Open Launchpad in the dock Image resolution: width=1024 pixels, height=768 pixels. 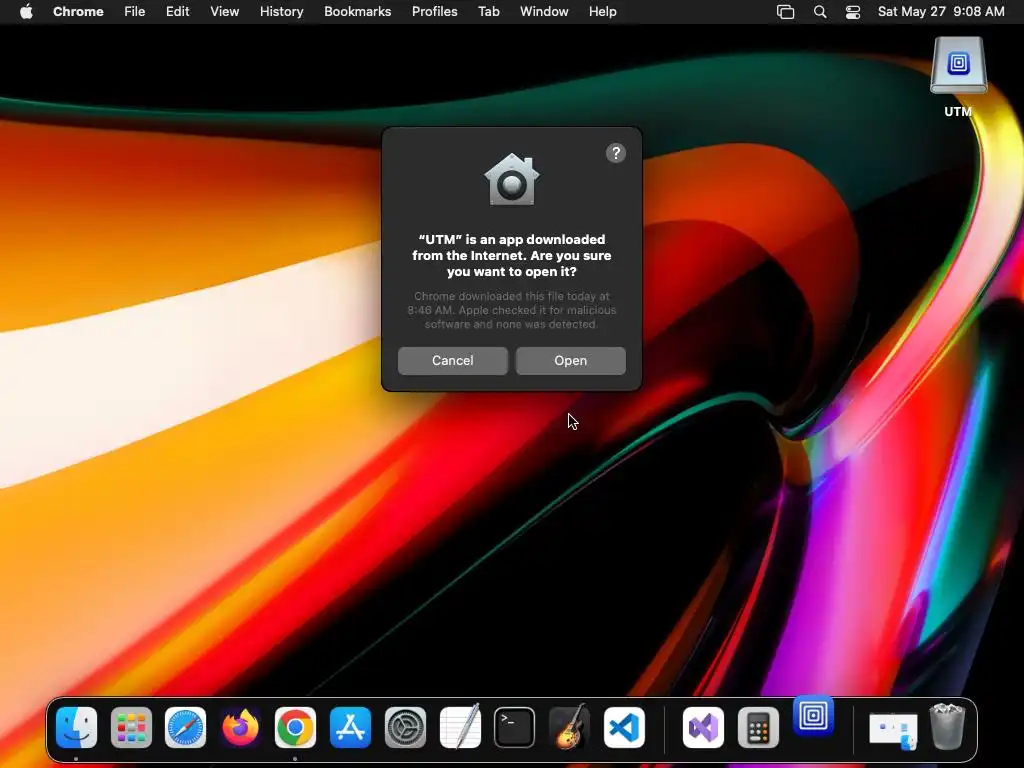click(x=131, y=727)
